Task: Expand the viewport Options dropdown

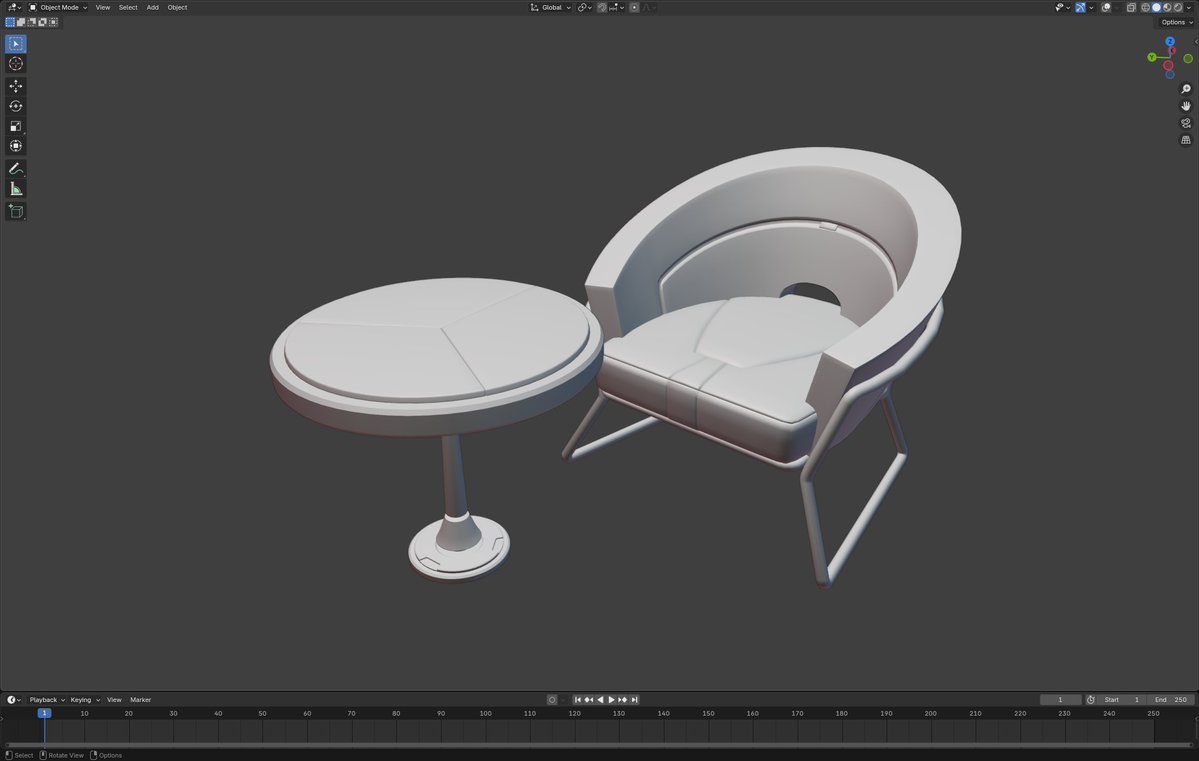Action: 1173,22
